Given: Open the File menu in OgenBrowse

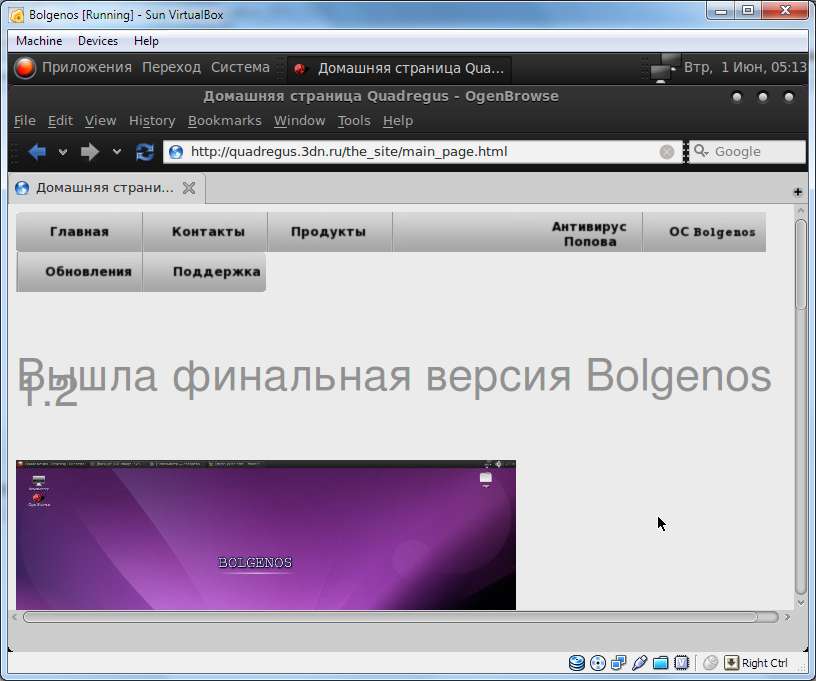Looking at the screenshot, I should (24, 121).
